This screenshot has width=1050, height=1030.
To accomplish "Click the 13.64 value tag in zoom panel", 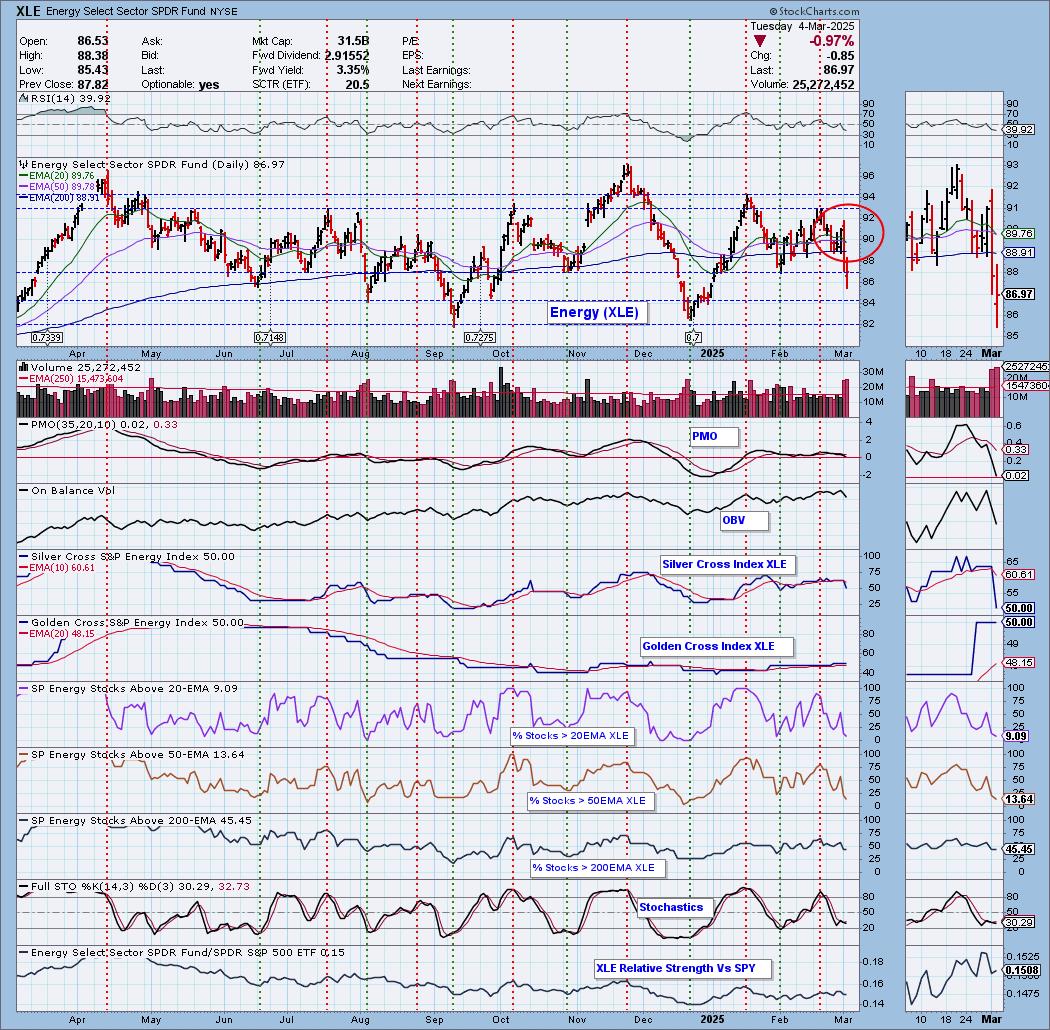I will click(1019, 800).
